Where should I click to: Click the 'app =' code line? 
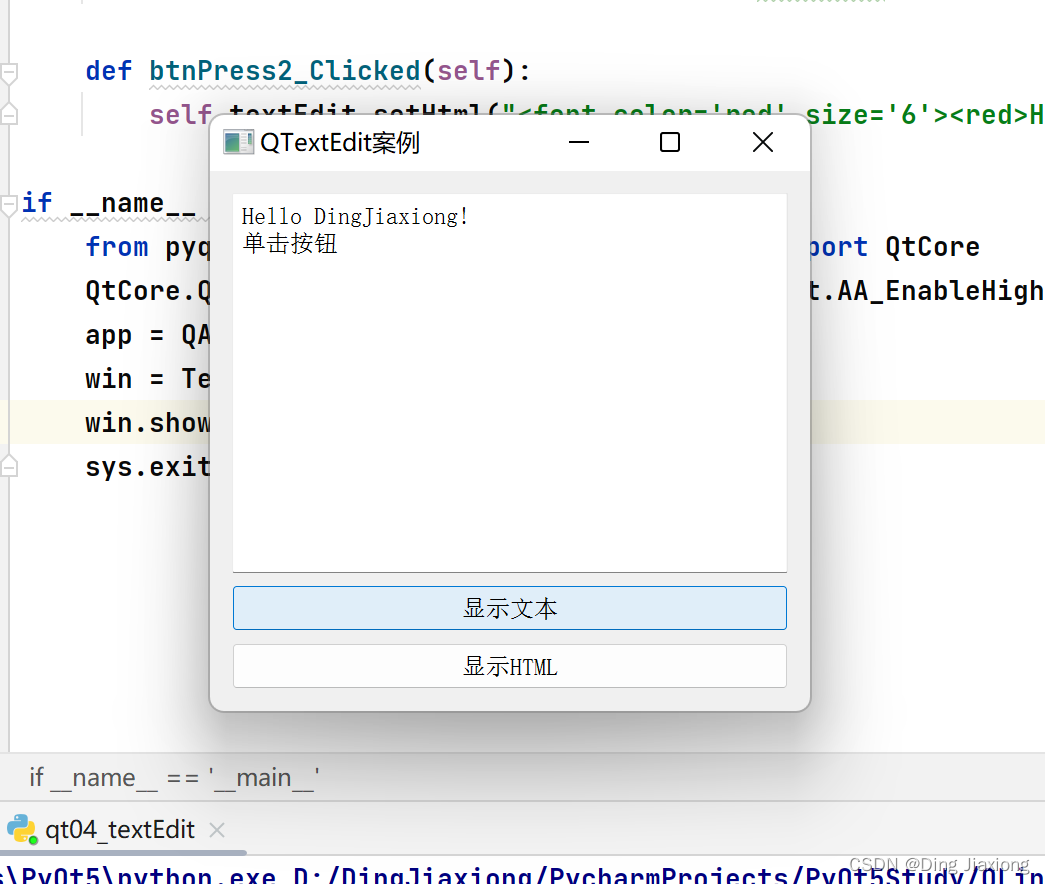click(x=148, y=335)
